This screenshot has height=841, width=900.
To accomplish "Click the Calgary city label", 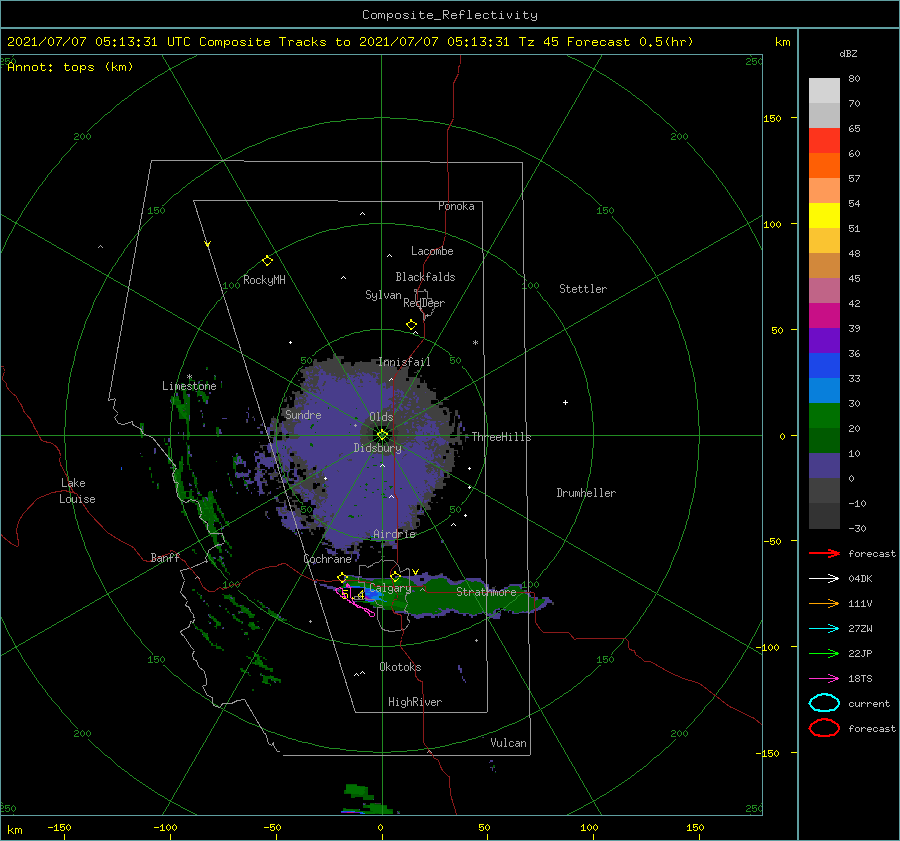I will 390,588.
